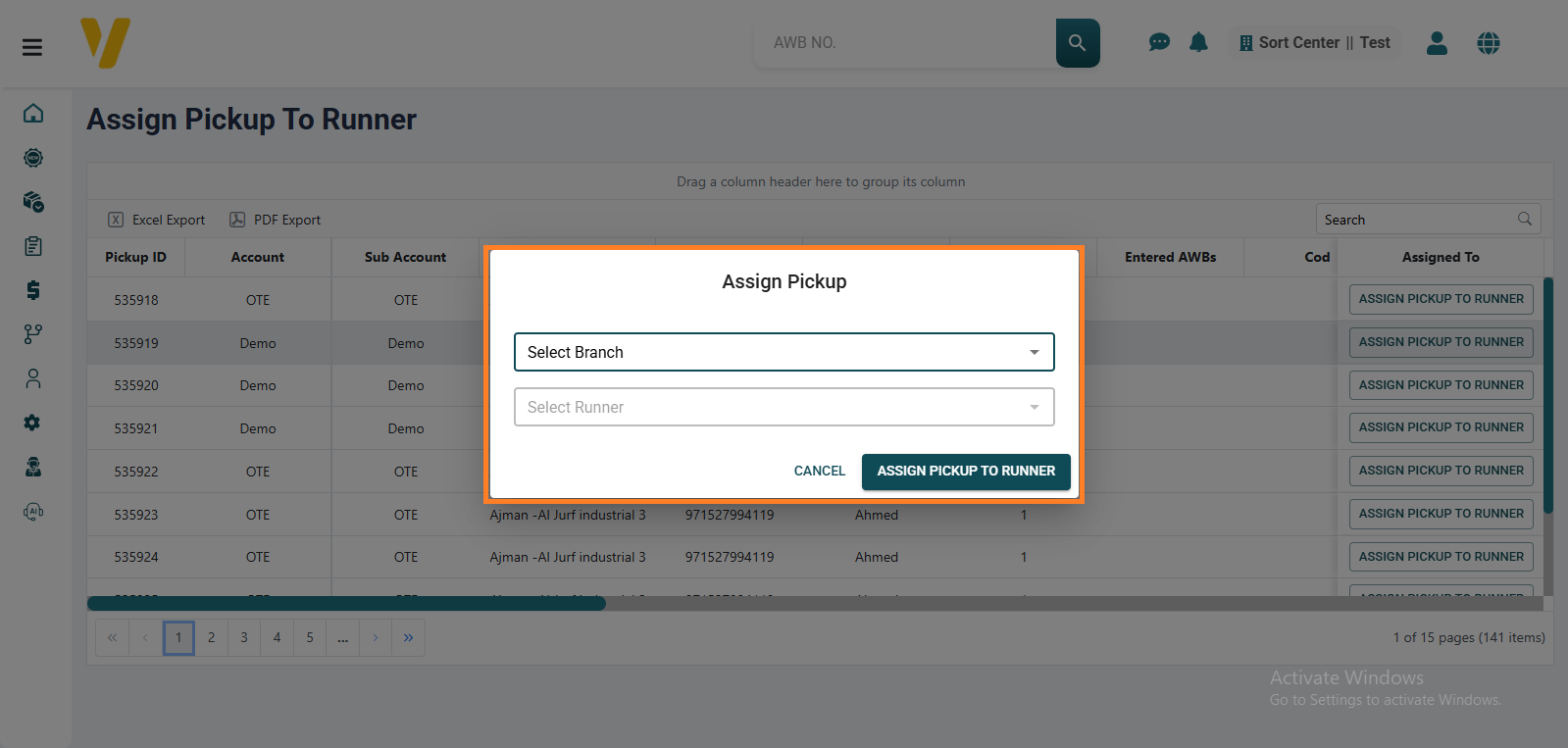Open the packages sidebar icon

click(x=33, y=202)
